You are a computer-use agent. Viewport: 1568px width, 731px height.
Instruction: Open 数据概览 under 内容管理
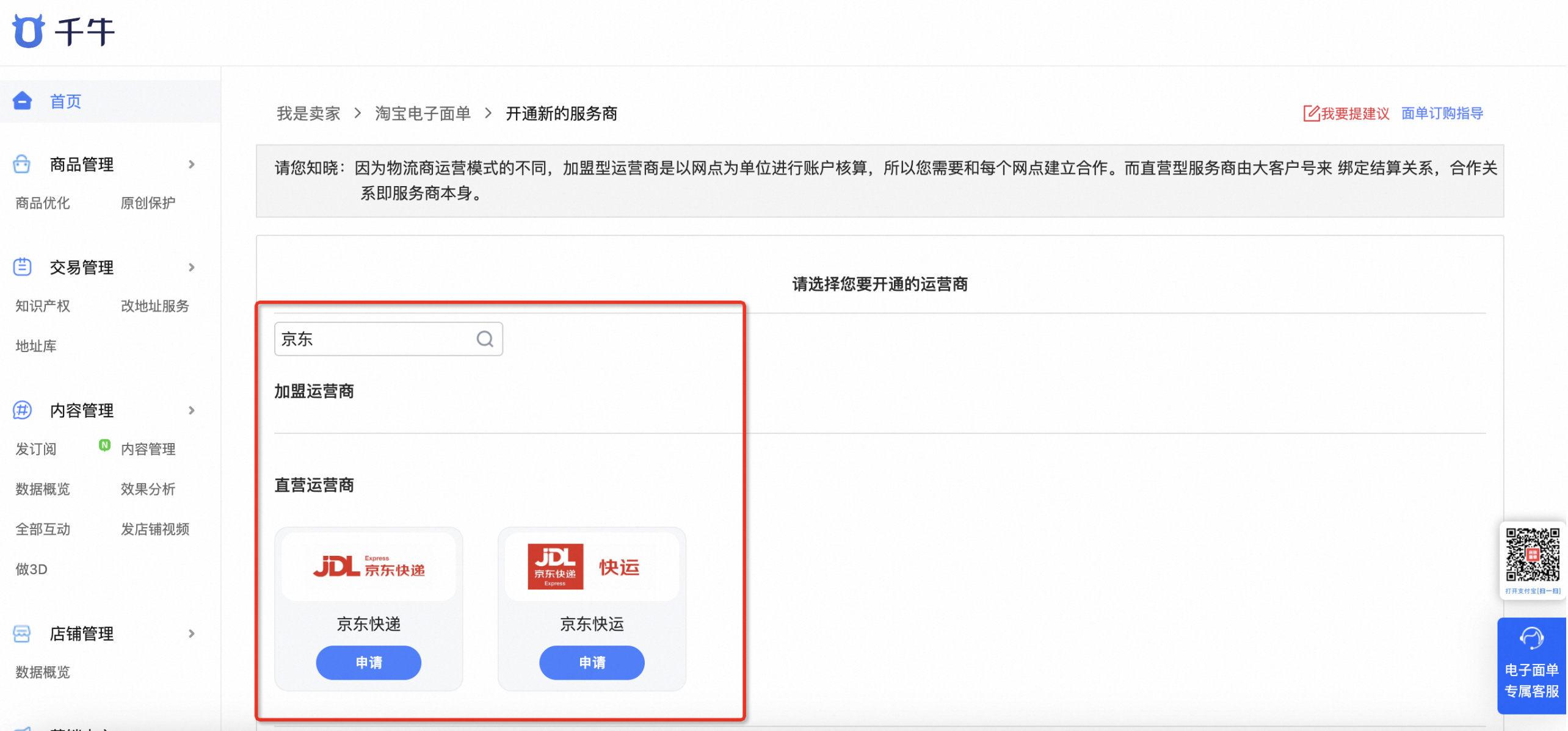click(x=43, y=489)
